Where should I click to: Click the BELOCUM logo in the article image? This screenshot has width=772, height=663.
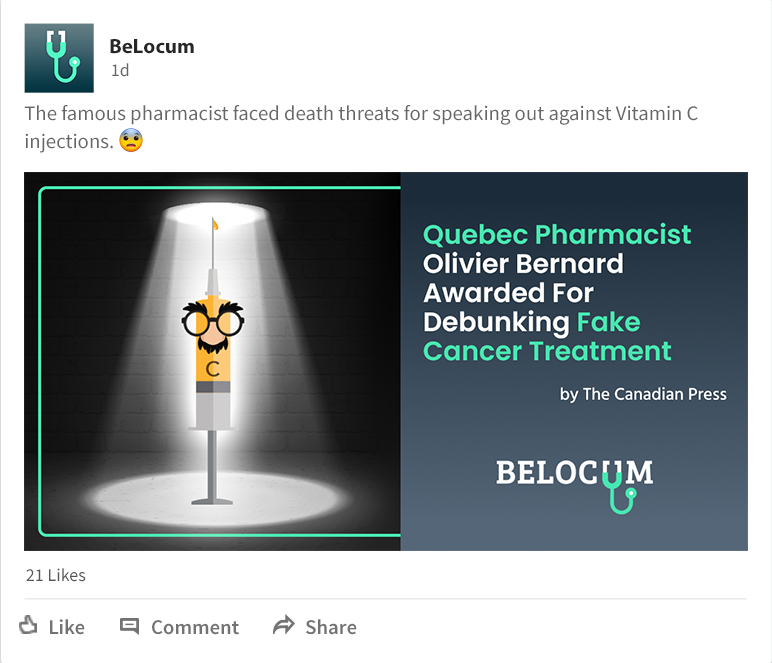pos(575,480)
